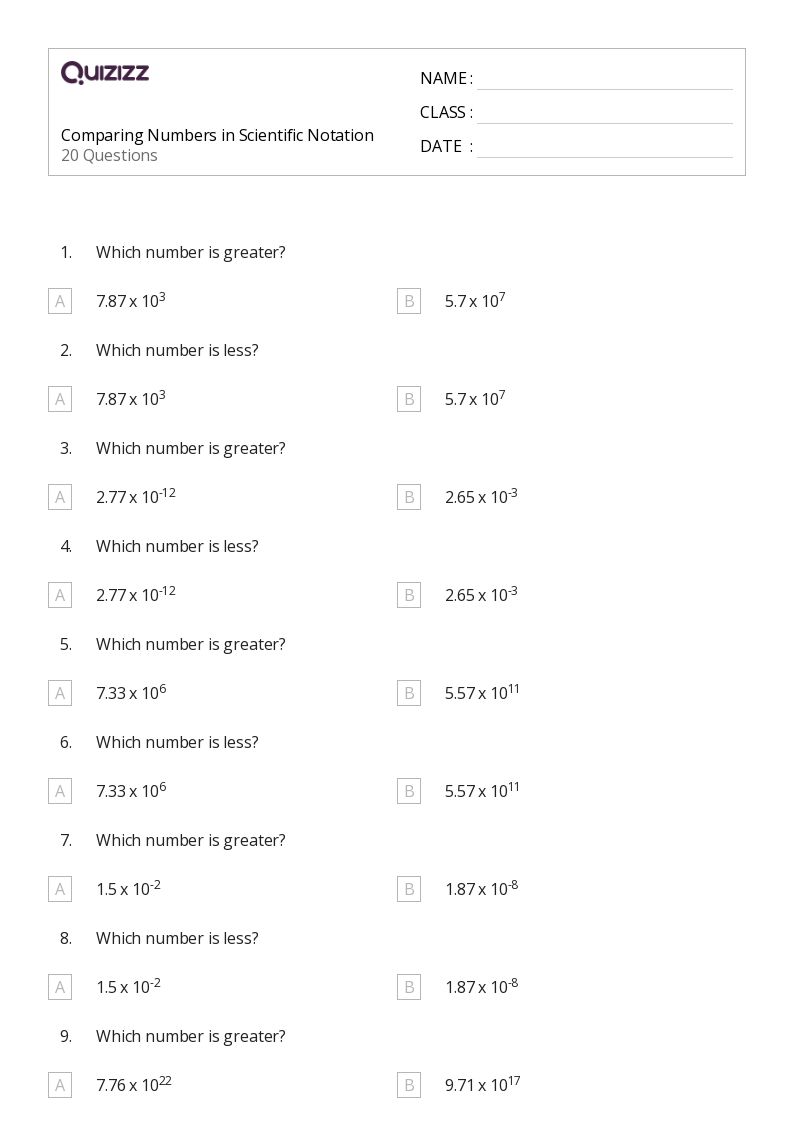Select option B for question 9
Screen dimensions: 794x1123
pyautogui.click(x=409, y=1085)
